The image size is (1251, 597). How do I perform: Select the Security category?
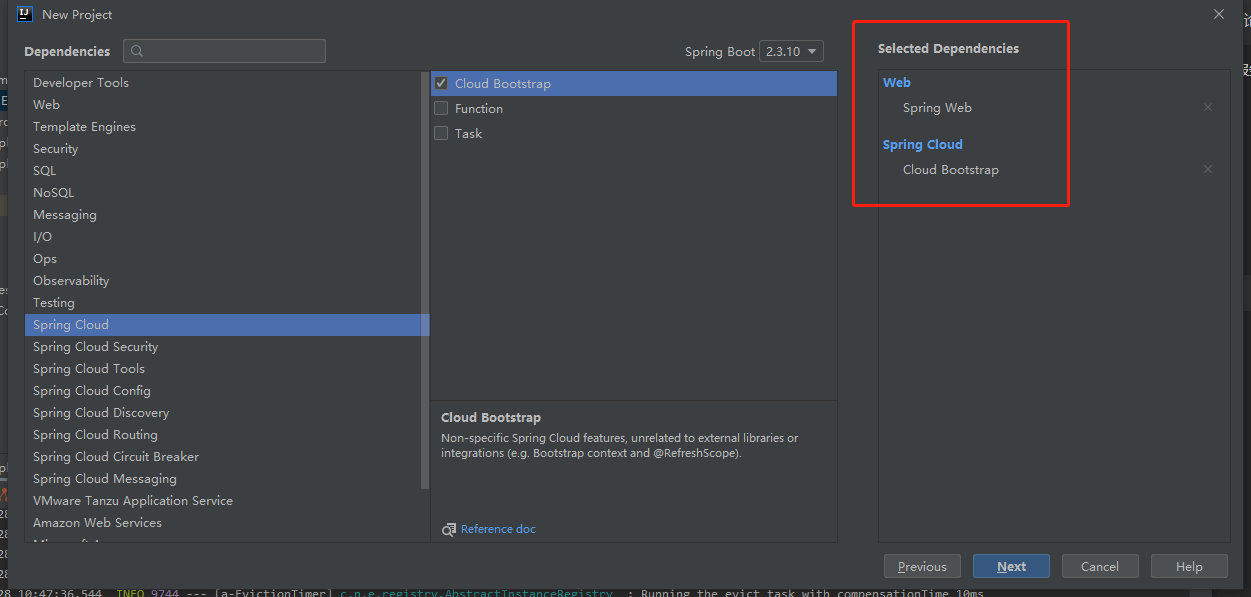[x=223, y=149]
